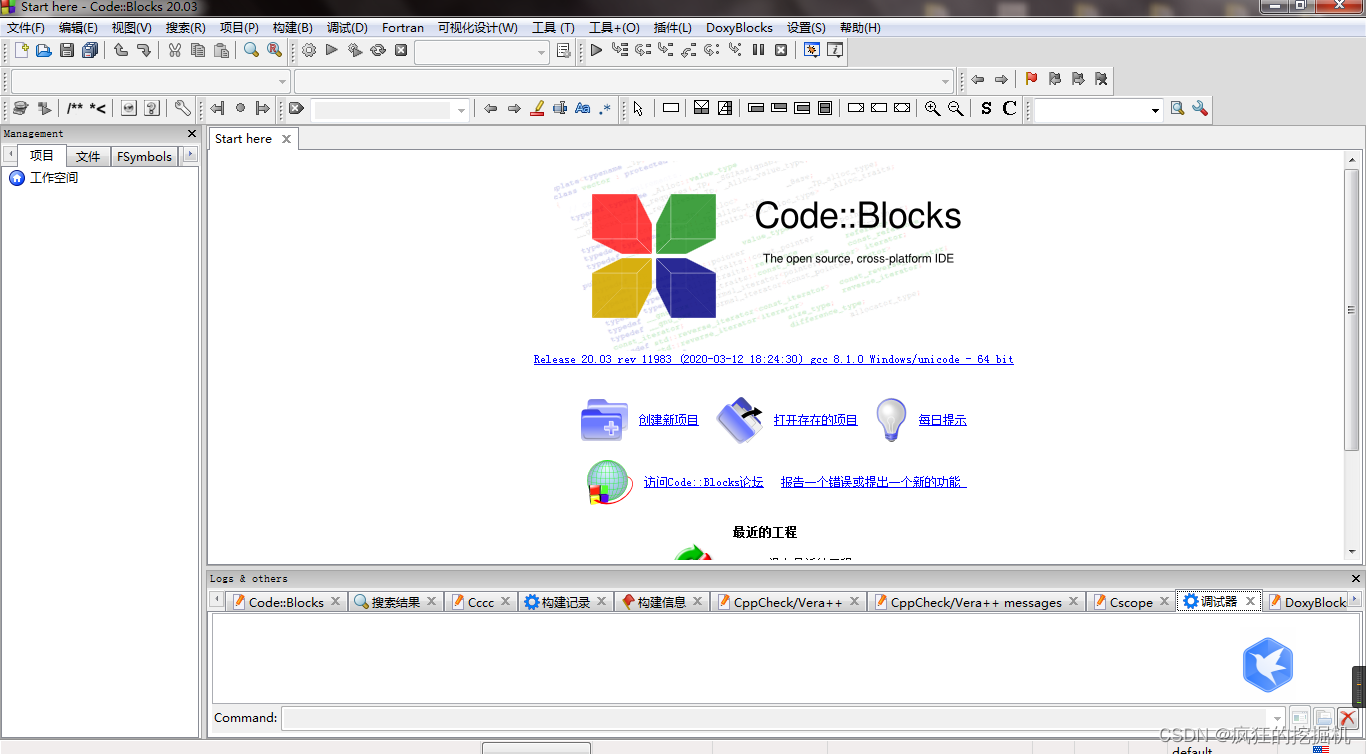Click the 创建新项目 link
Image resolution: width=1366 pixels, height=754 pixels.
[669, 420]
